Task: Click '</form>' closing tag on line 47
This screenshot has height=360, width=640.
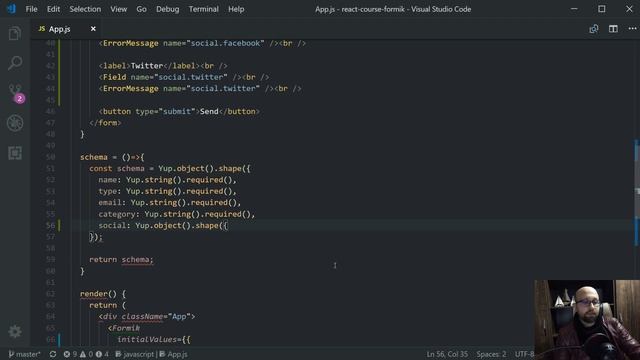Action: tap(105, 123)
